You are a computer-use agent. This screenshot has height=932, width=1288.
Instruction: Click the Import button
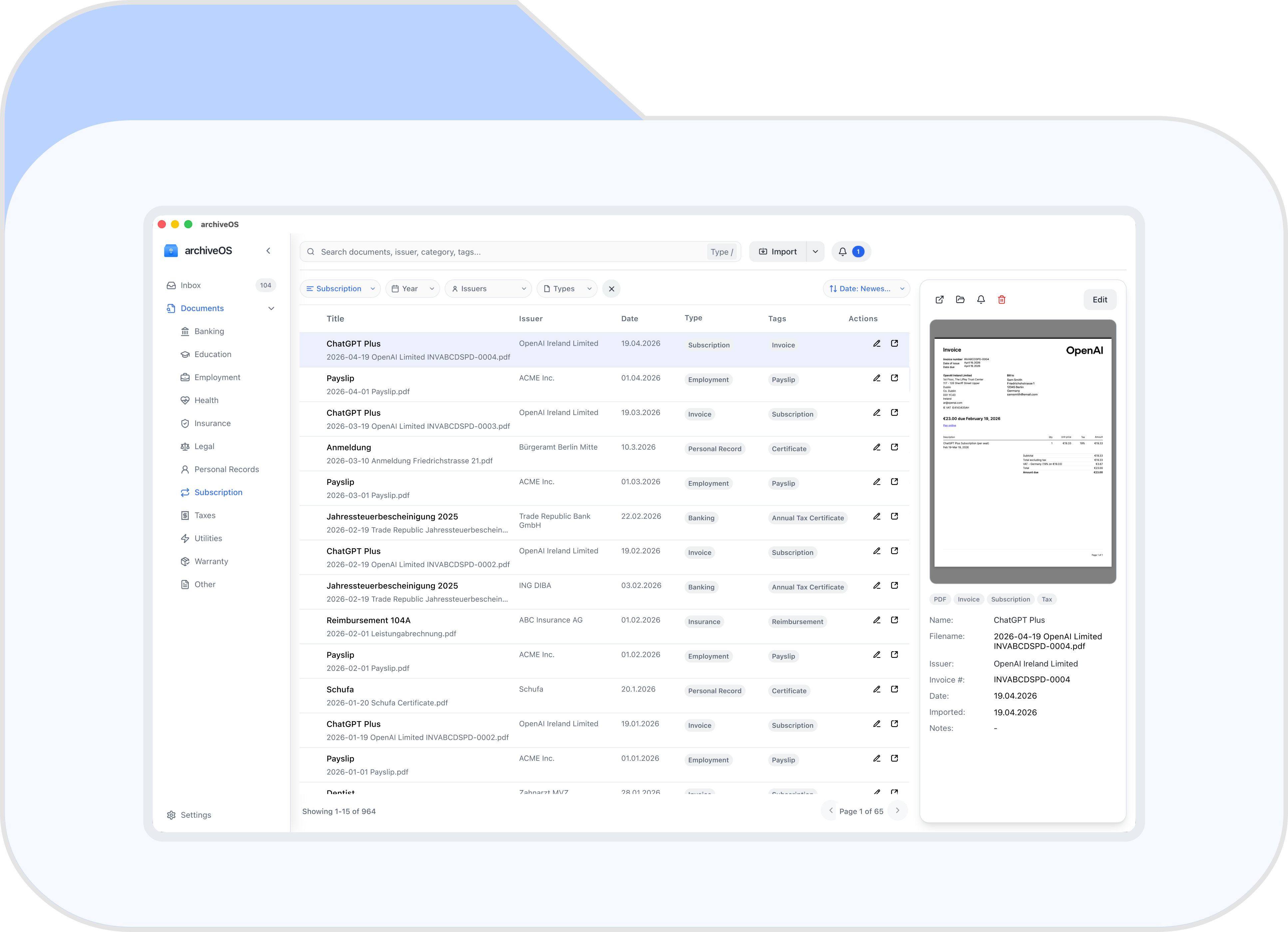tap(778, 251)
